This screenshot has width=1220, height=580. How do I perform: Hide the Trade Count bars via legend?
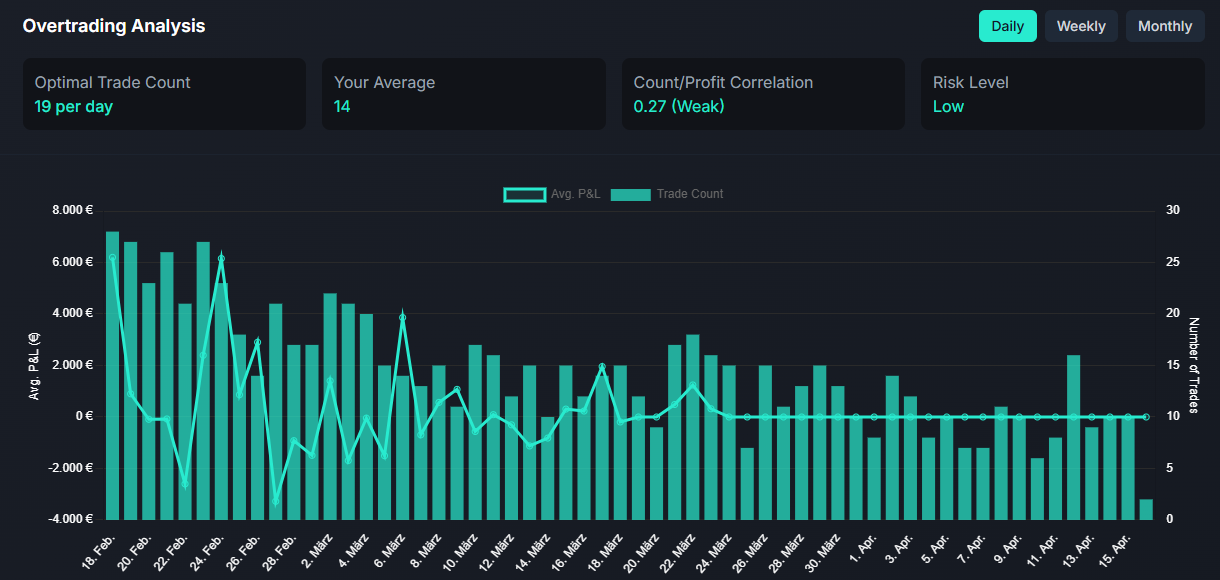coord(666,194)
